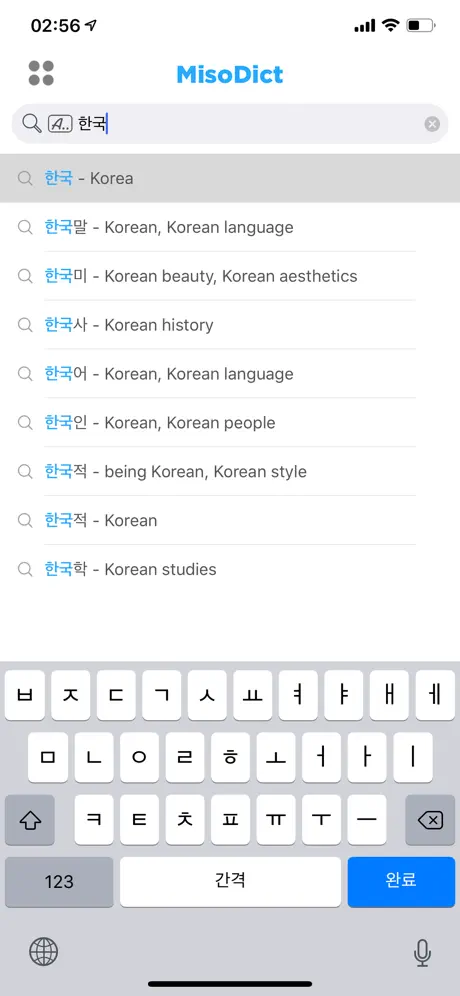Tap the ㅡ key
Image resolution: width=460 pixels, height=996 pixels.
pyautogui.click(x=367, y=819)
